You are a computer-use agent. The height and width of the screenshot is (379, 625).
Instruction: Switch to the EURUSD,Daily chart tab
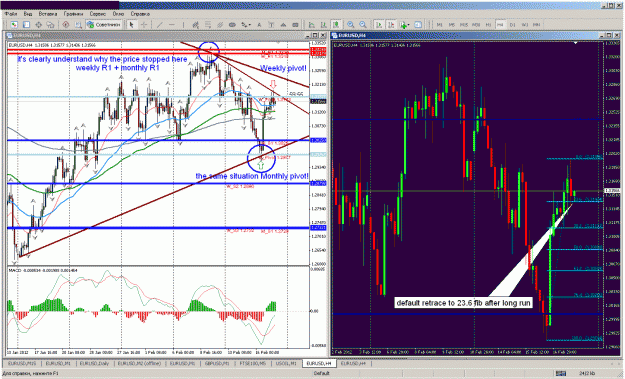click(x=94, y=363)
